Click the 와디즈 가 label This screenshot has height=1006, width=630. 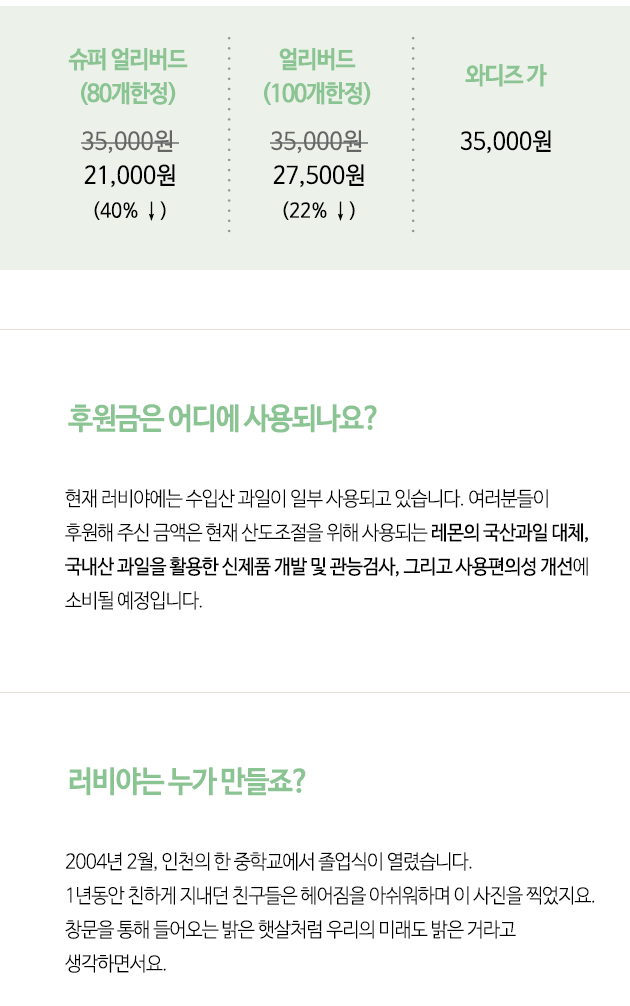[506, 75]
